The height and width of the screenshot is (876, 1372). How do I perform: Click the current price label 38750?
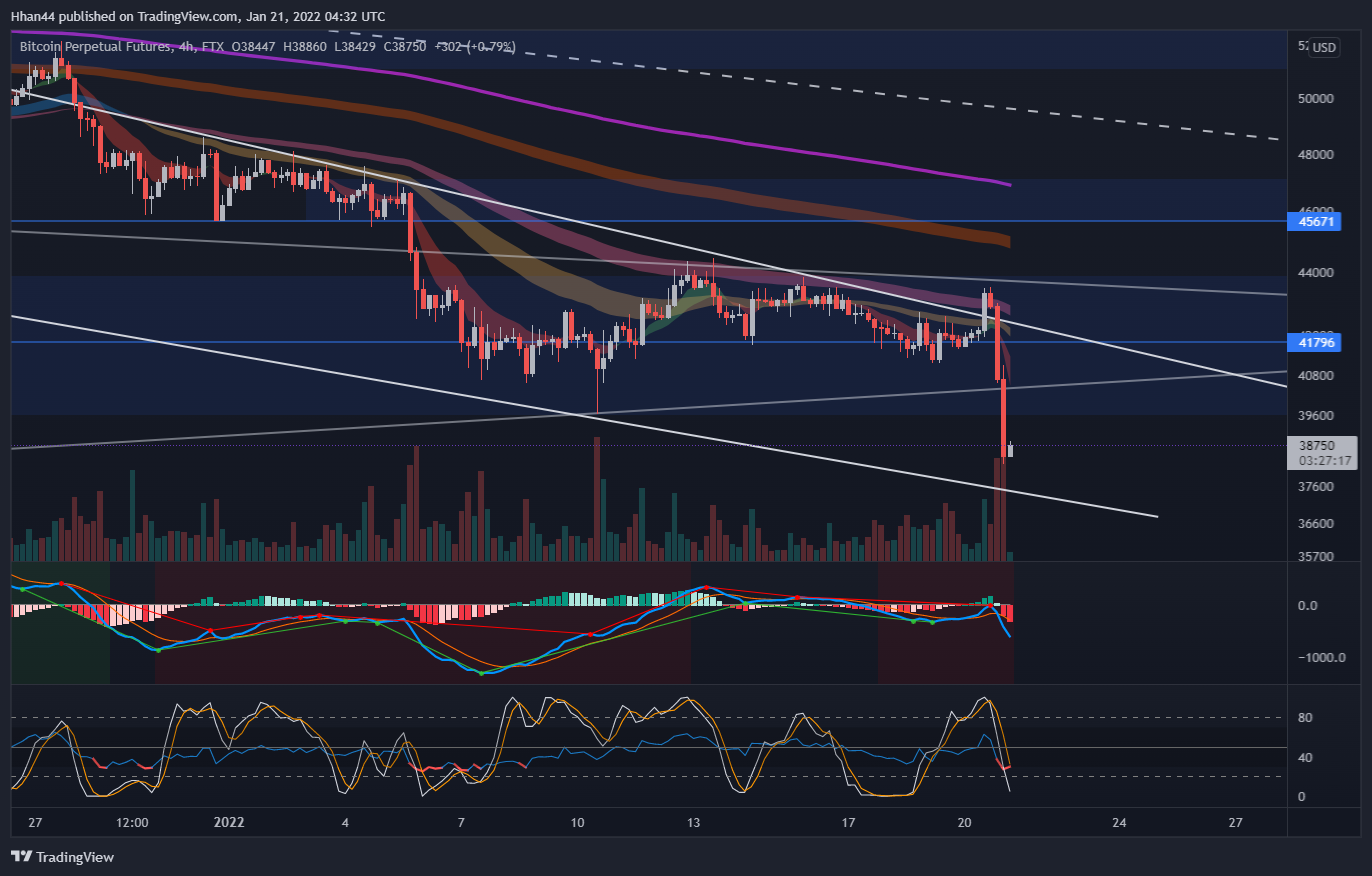coord(1318,446)
